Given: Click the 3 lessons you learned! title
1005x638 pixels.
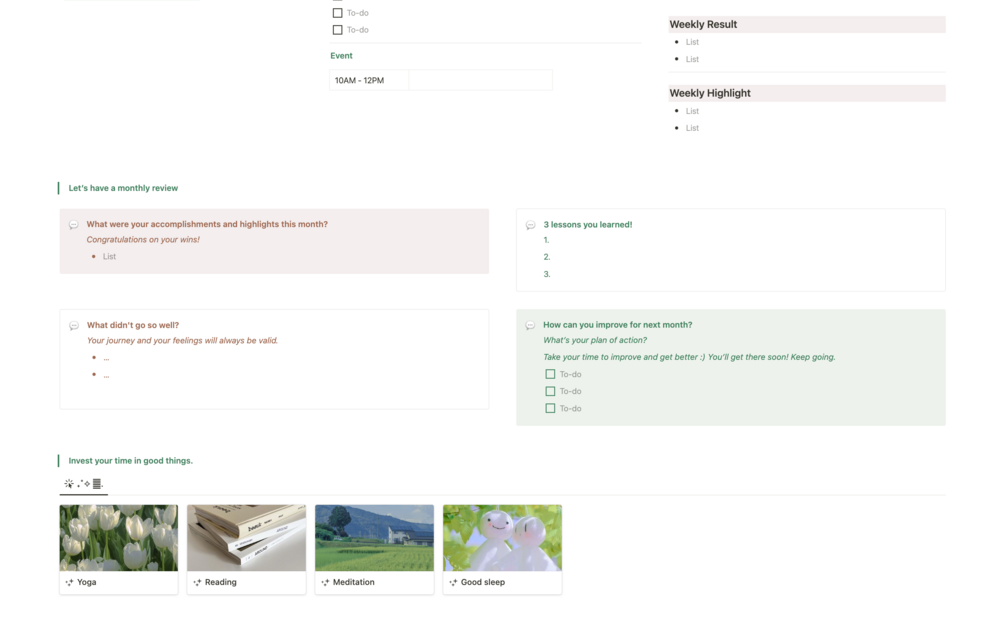Looking at the screenshot, I should point(588,225).
